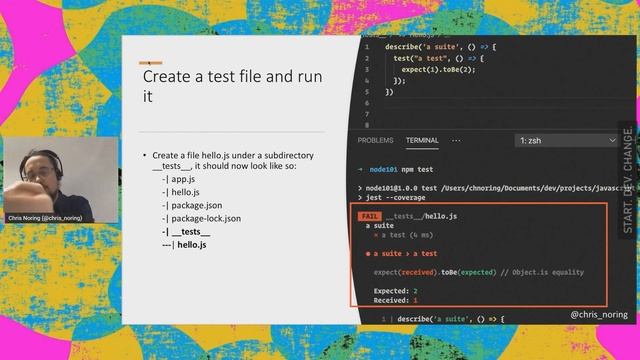This screenshot has height=360, width=640.
Task: Click the slide title 'Create a test file and run it'
Action: (x=233, y=86)
